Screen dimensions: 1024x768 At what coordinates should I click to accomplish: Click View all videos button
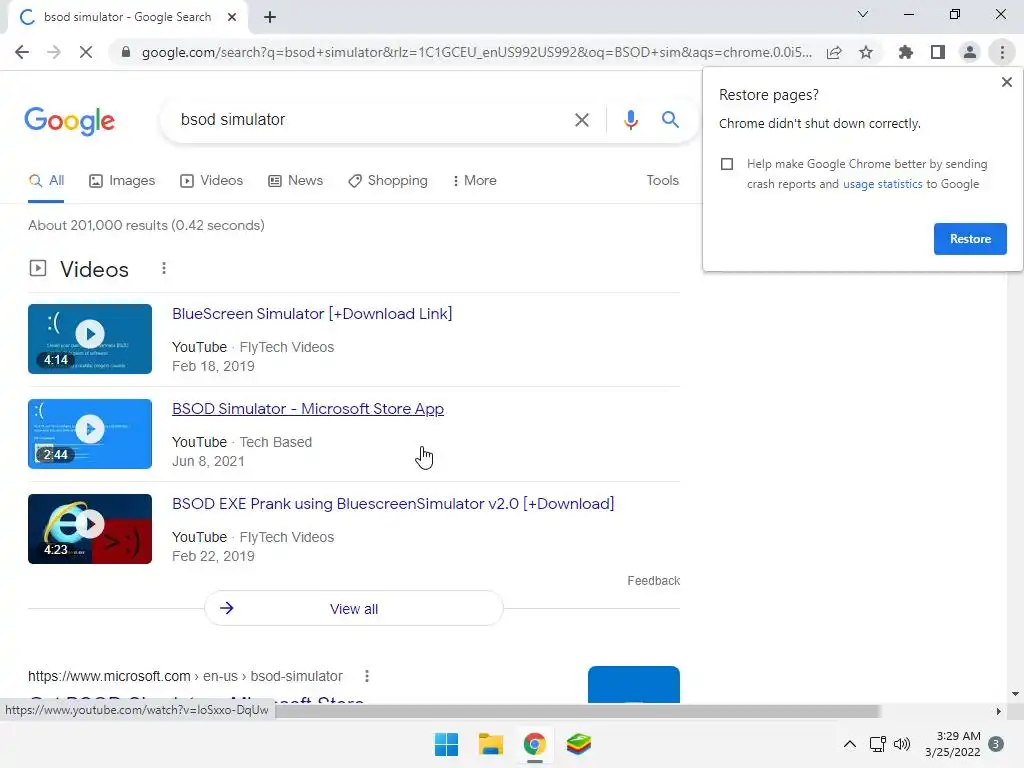click(354, 609)
